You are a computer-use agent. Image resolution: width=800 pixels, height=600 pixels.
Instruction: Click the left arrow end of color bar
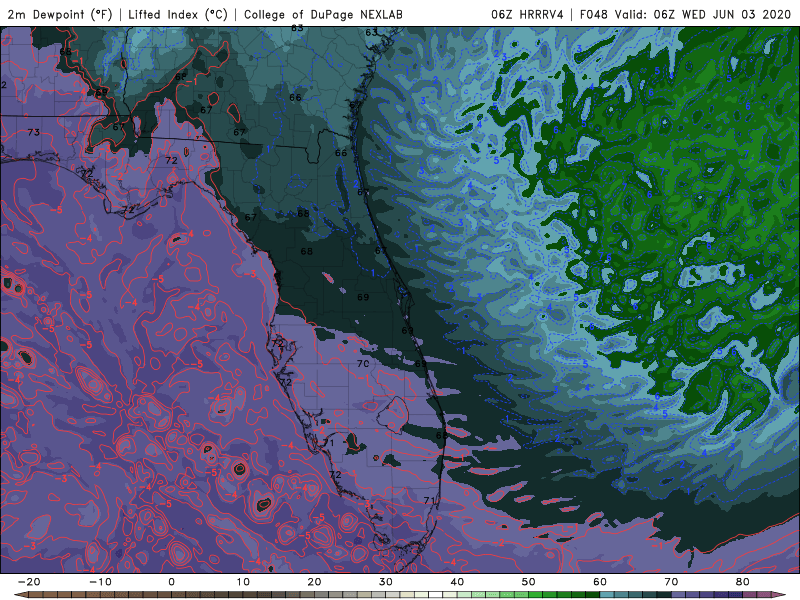pos(20,595)
